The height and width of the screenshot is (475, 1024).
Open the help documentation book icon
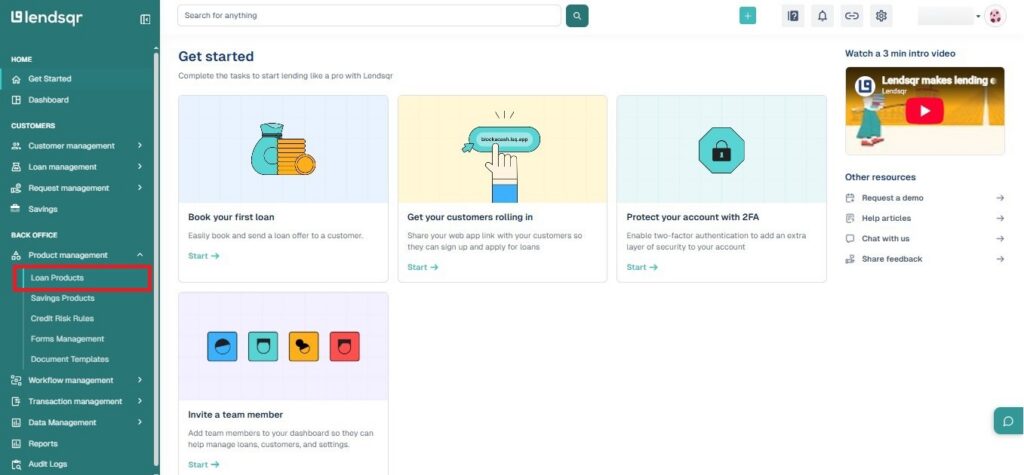tap(793, 16)
